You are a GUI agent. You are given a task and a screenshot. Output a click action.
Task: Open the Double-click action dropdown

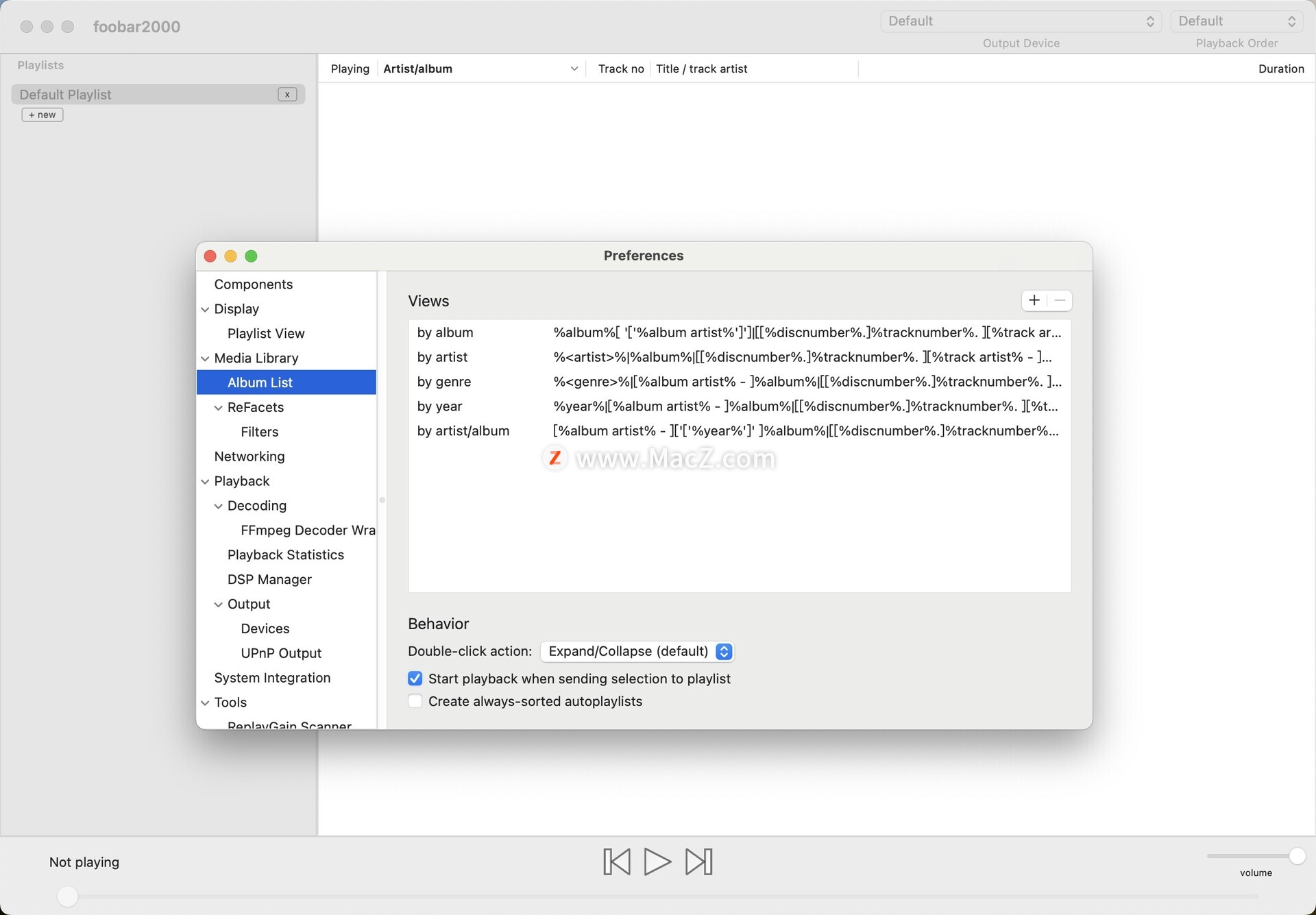637,651
